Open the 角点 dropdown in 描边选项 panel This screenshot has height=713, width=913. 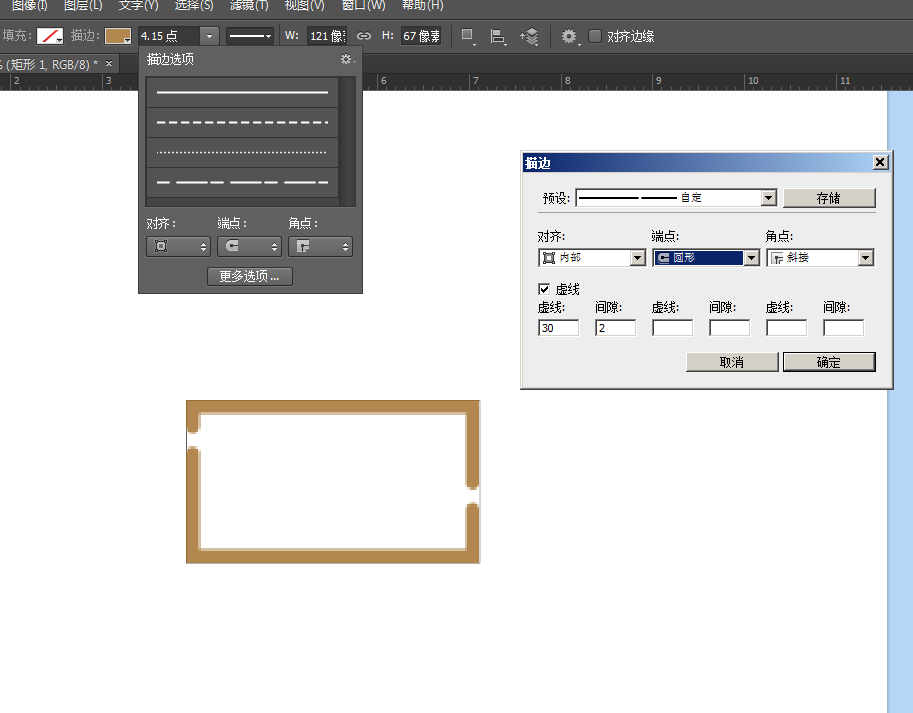(320, 246)
